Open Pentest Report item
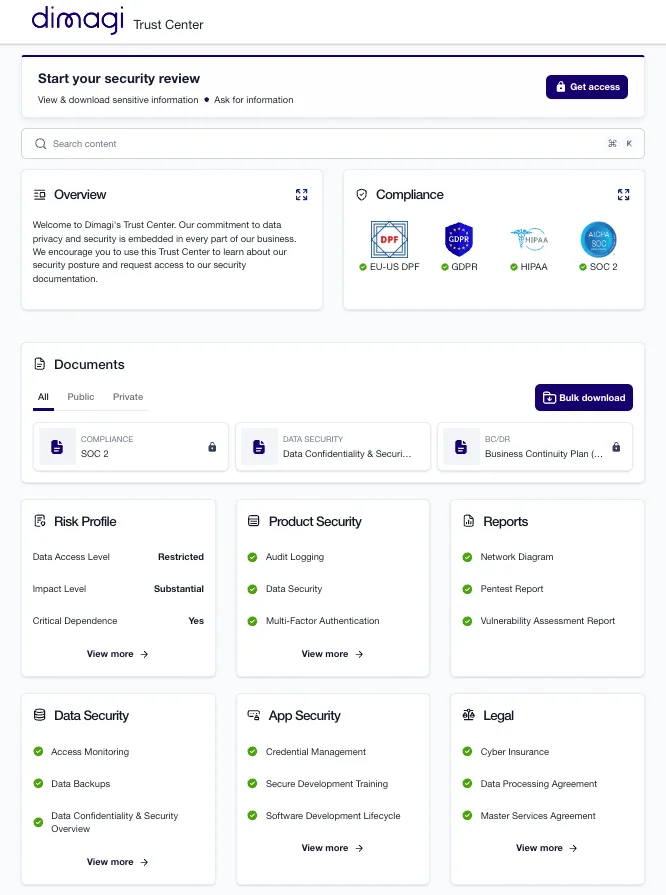Viewport: 666px width, 895px height. point(512,589)
